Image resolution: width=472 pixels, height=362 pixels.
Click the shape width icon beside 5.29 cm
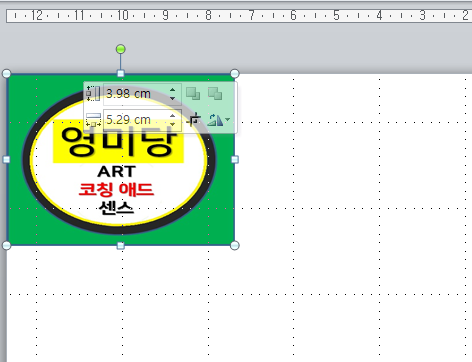point(93,120)
